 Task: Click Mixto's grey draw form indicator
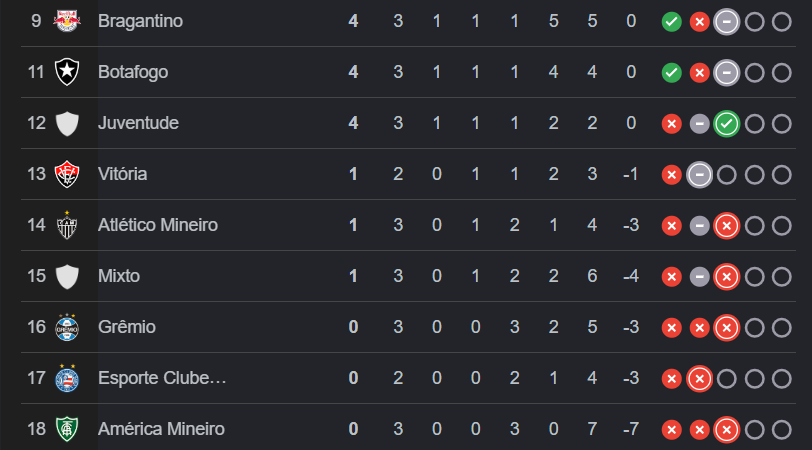pyautogui.click(x=700, y=277)
